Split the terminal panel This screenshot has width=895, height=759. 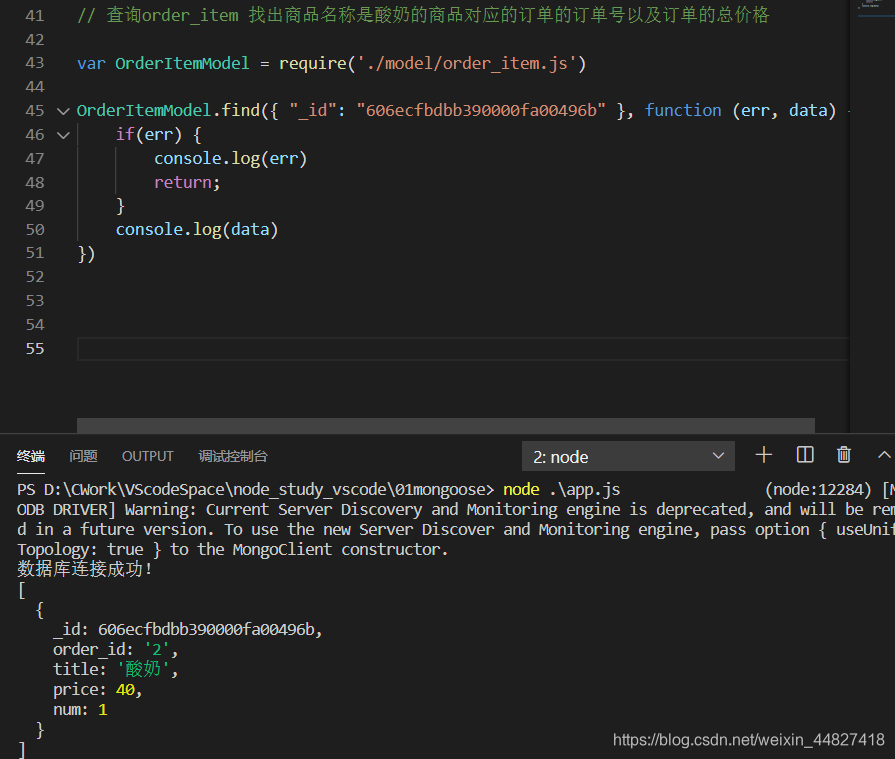[x=805, y=455]
